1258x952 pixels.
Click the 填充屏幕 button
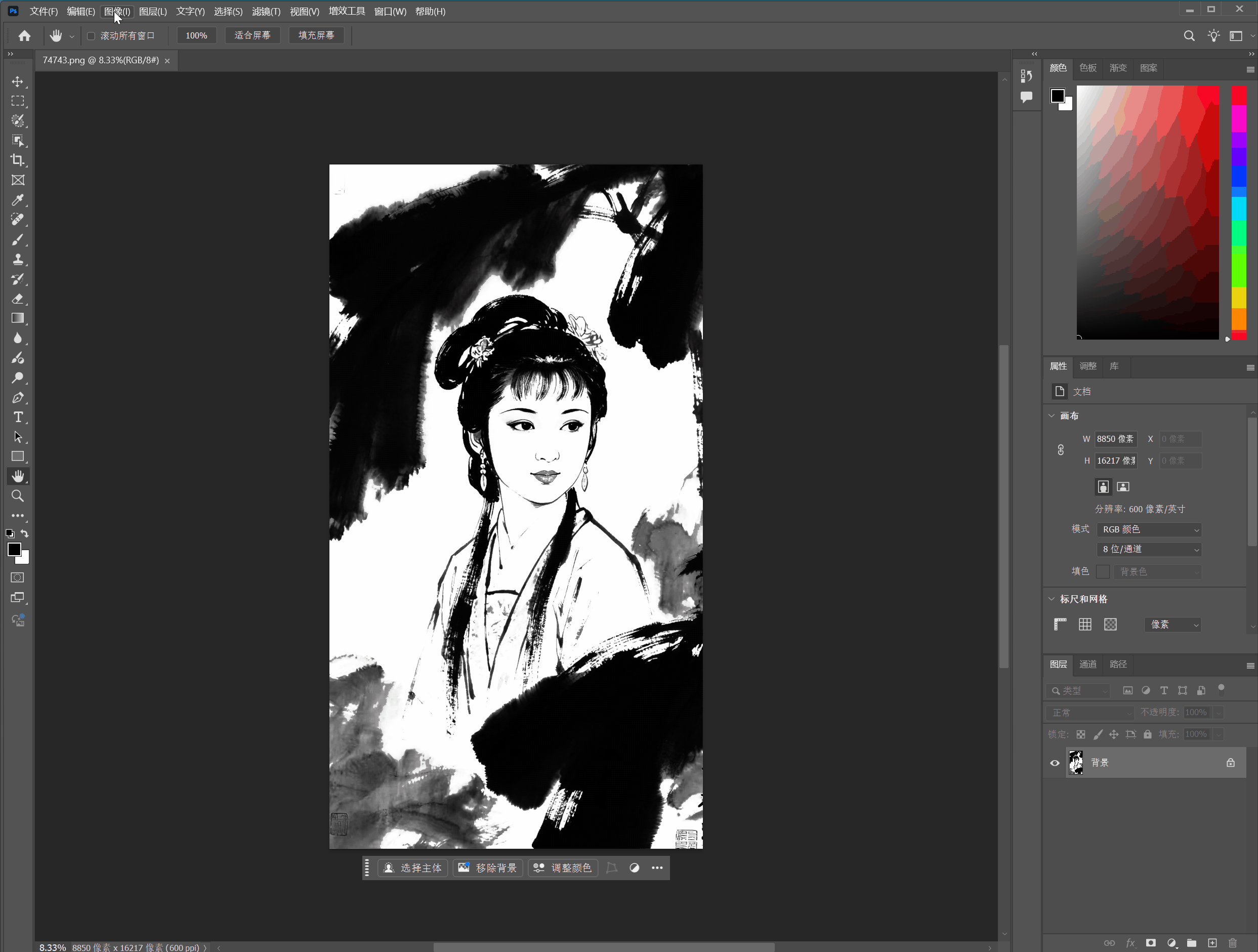click(316, 36)
